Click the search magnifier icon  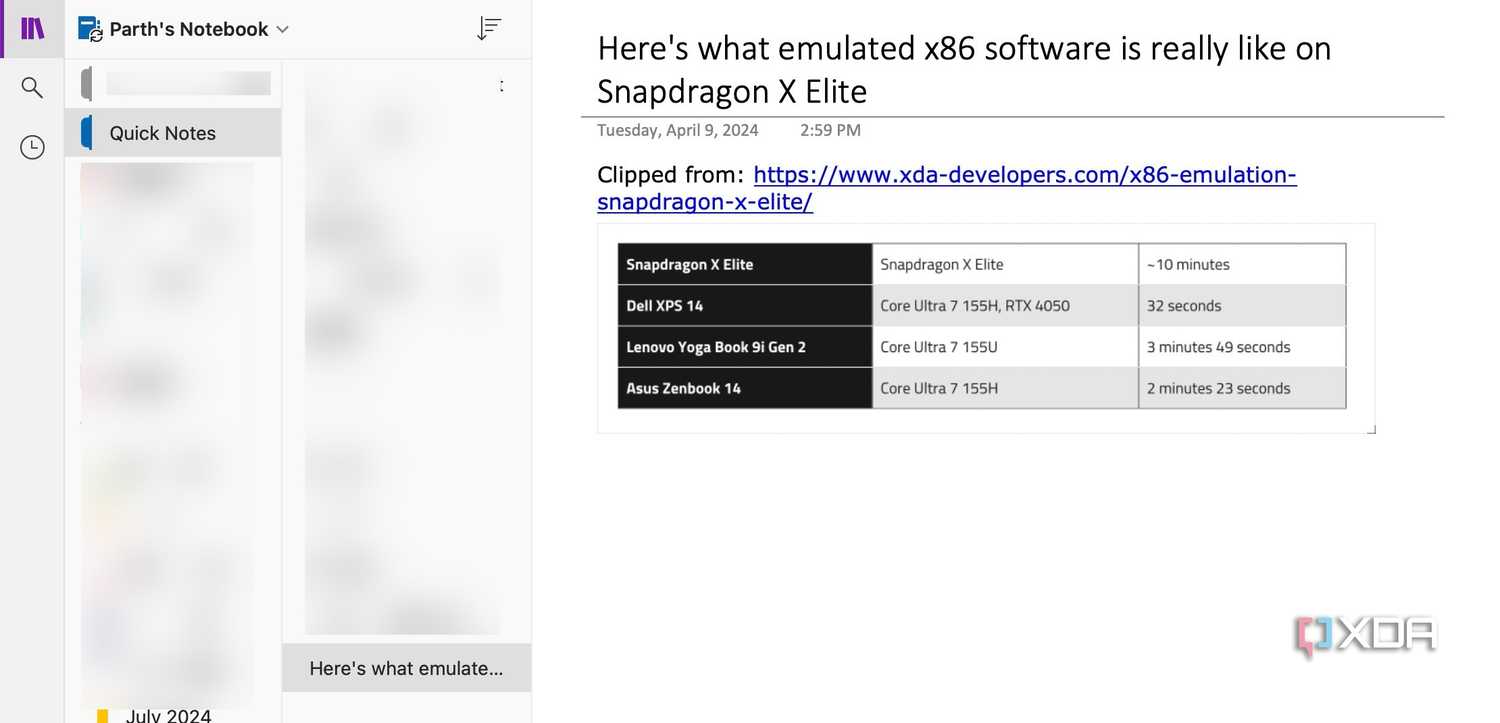[x=32, y=88]
